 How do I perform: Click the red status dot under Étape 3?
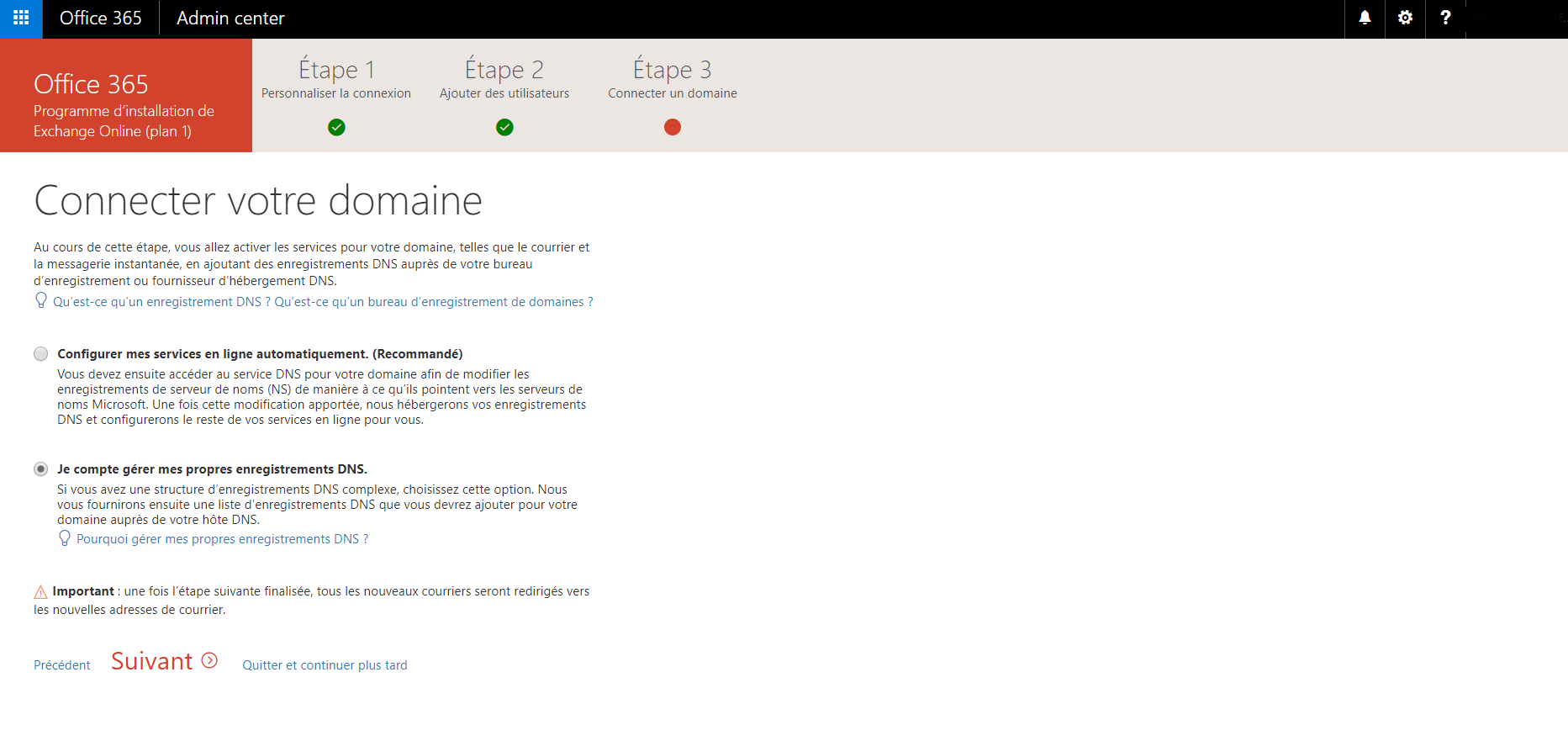tap(673, 127)
